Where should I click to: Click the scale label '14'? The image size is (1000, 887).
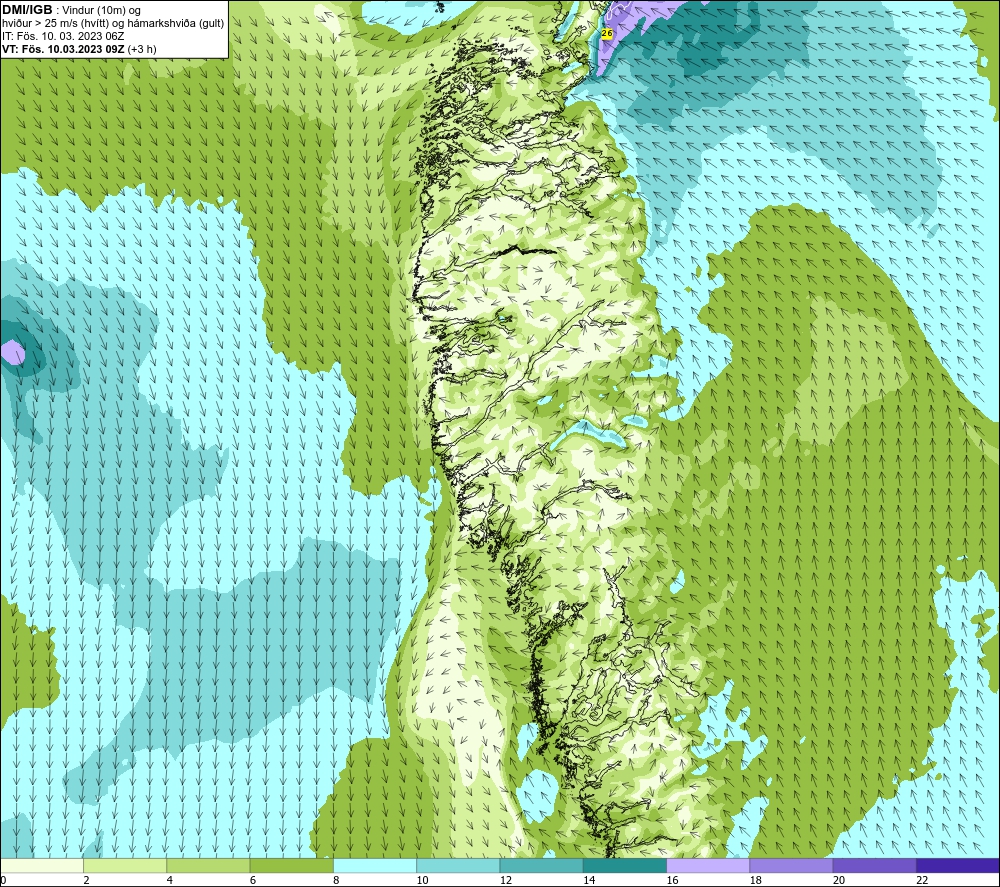click(589, 880)
